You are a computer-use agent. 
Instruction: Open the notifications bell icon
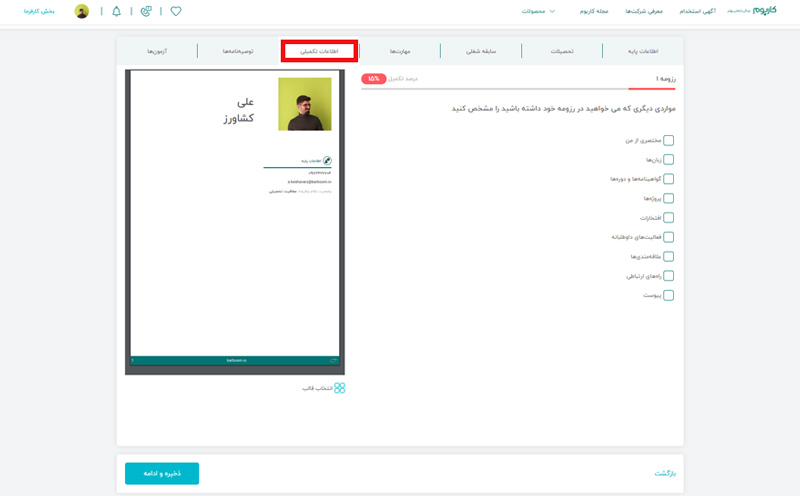click(x=116, y=11)
